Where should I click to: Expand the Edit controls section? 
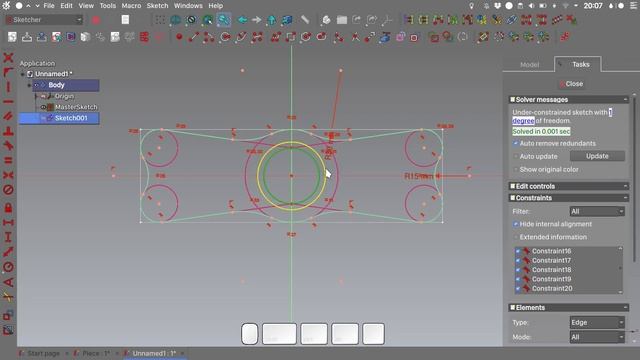point(625,186)
